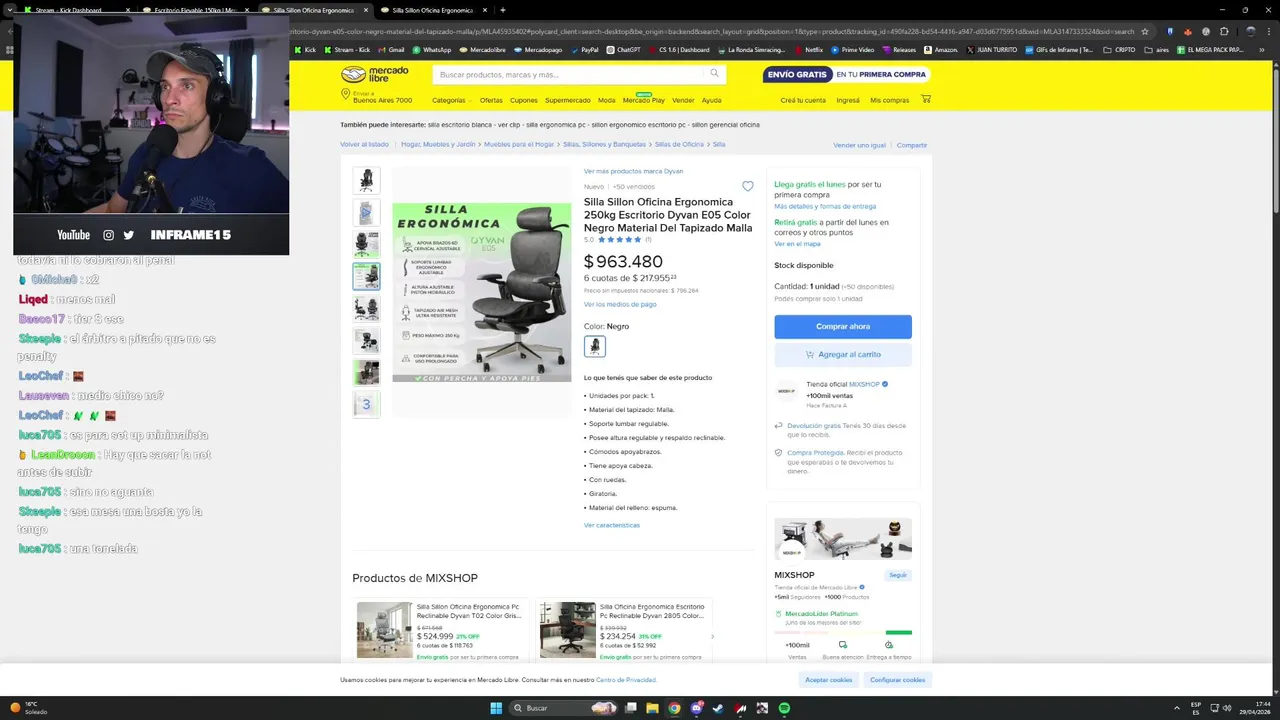Click the location pin for Buenos Aires 7000
This screenshot has height=720, width=1280.
(x=345, y=94)
